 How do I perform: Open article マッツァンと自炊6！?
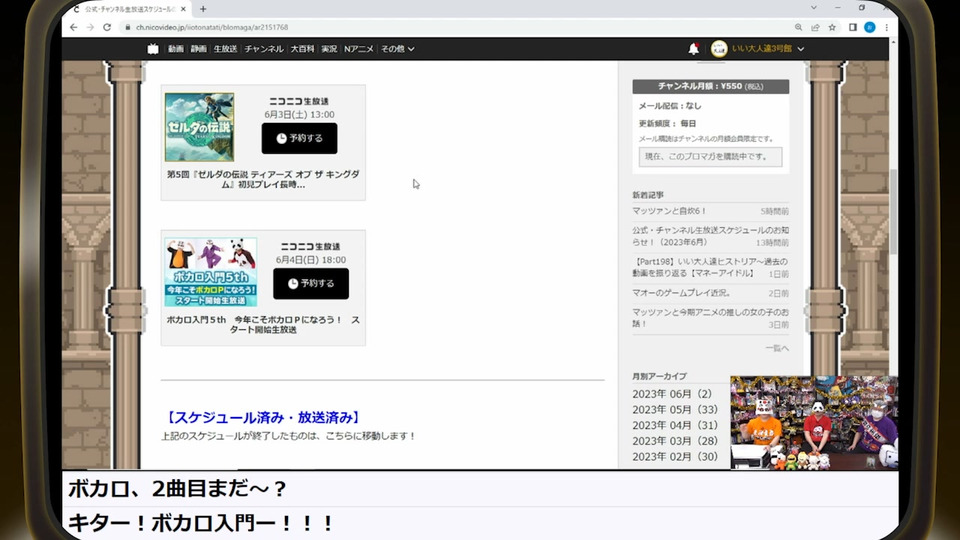point(669,211)
